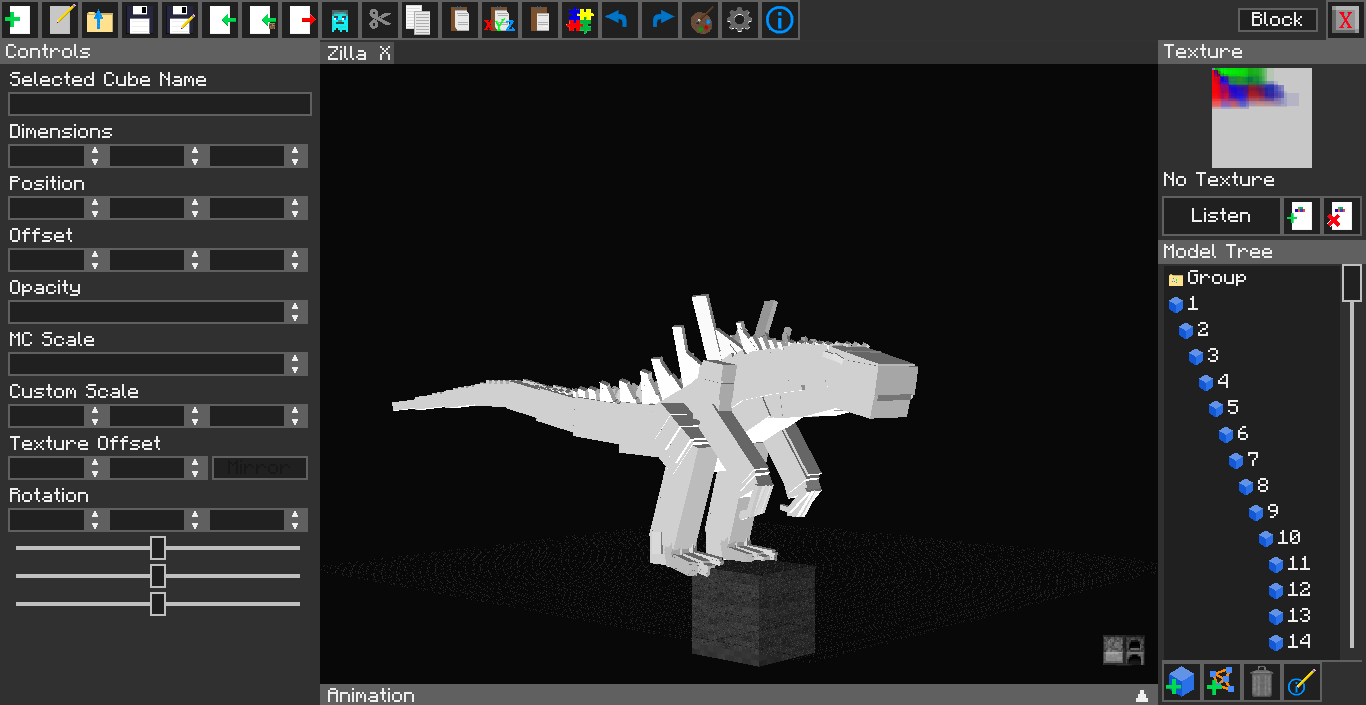Click the Redo arrow icon
Viewport: 1366px width, 705px height.
tap(659, 20)
